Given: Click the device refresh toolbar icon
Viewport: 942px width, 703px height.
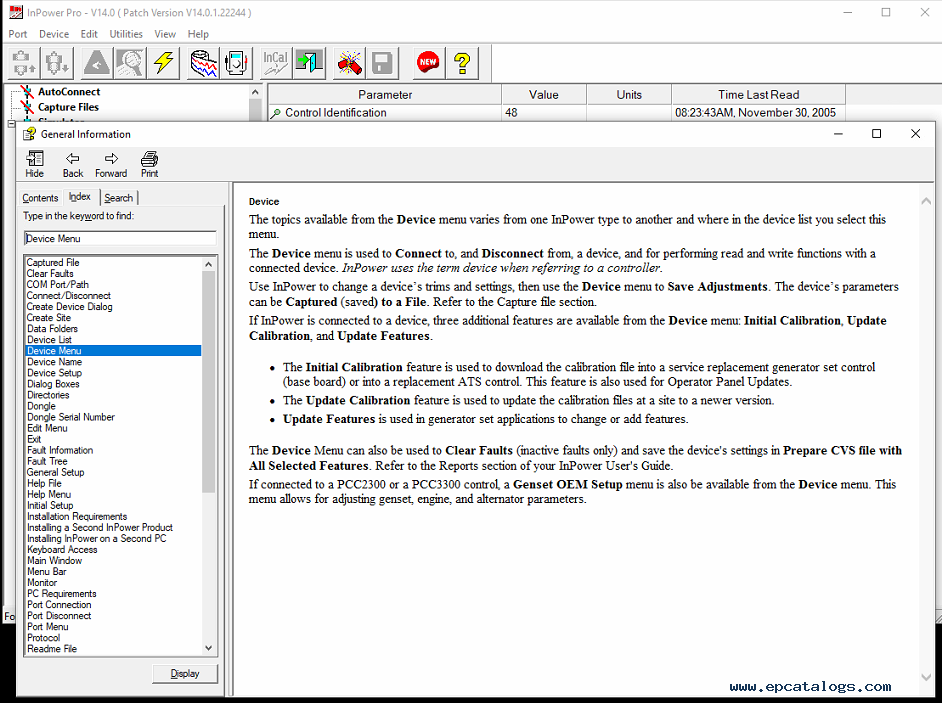Looking at the screenshot, I should [x=236, y=62].
